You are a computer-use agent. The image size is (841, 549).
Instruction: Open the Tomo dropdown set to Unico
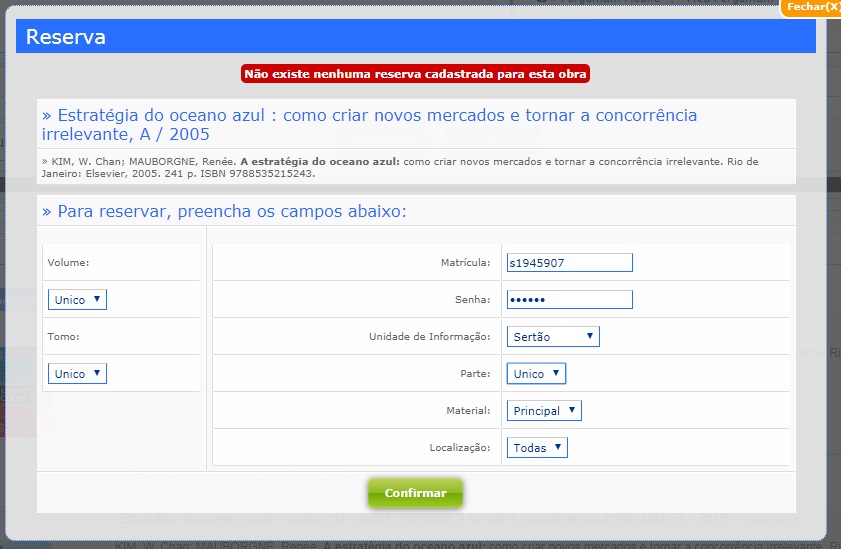point(77,373)
